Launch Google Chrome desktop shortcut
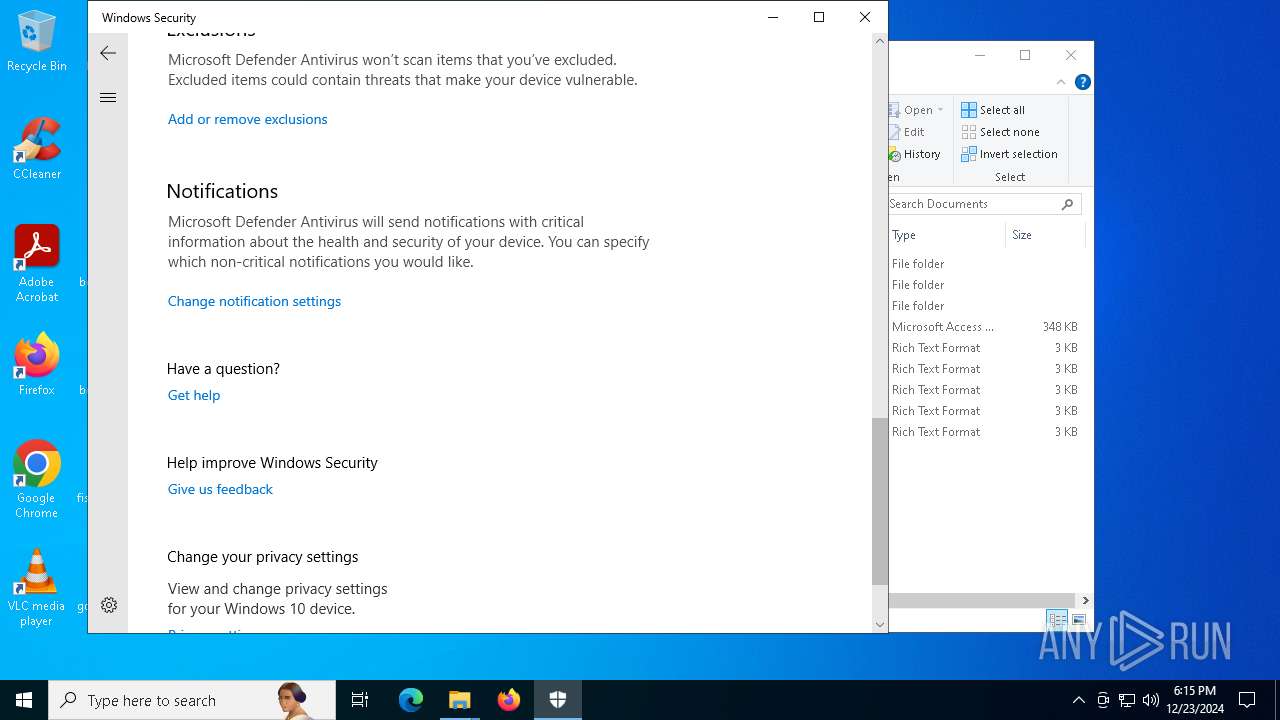 [37, 480]
